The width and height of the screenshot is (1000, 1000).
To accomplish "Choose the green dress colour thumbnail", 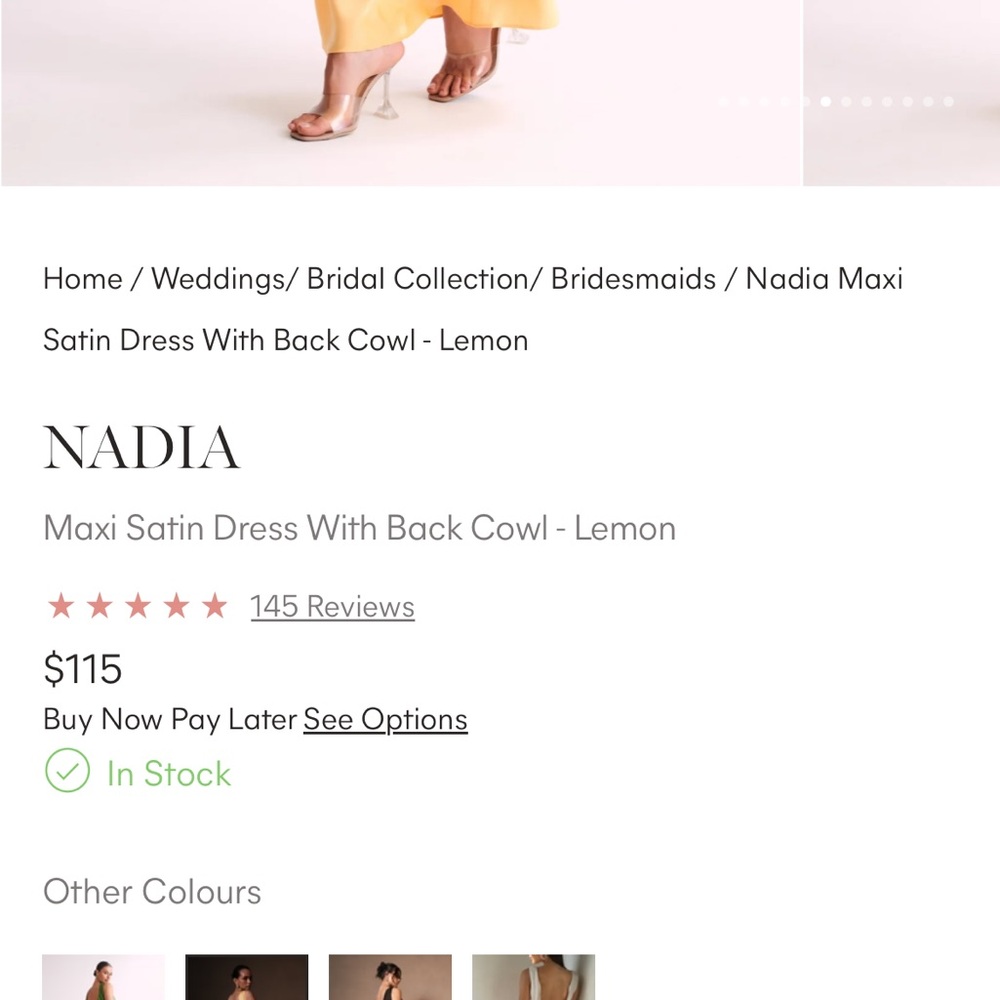I will (103, 977).
